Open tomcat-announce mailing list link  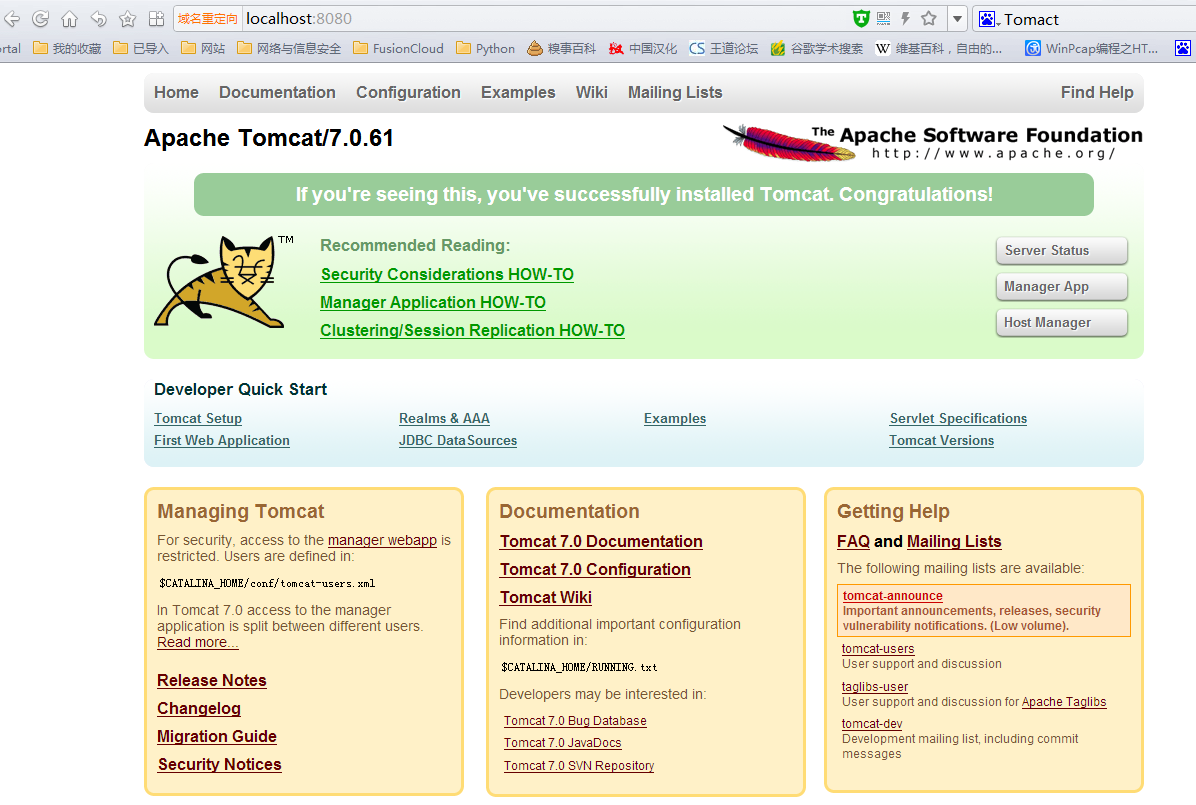click(x=892, y=596)
